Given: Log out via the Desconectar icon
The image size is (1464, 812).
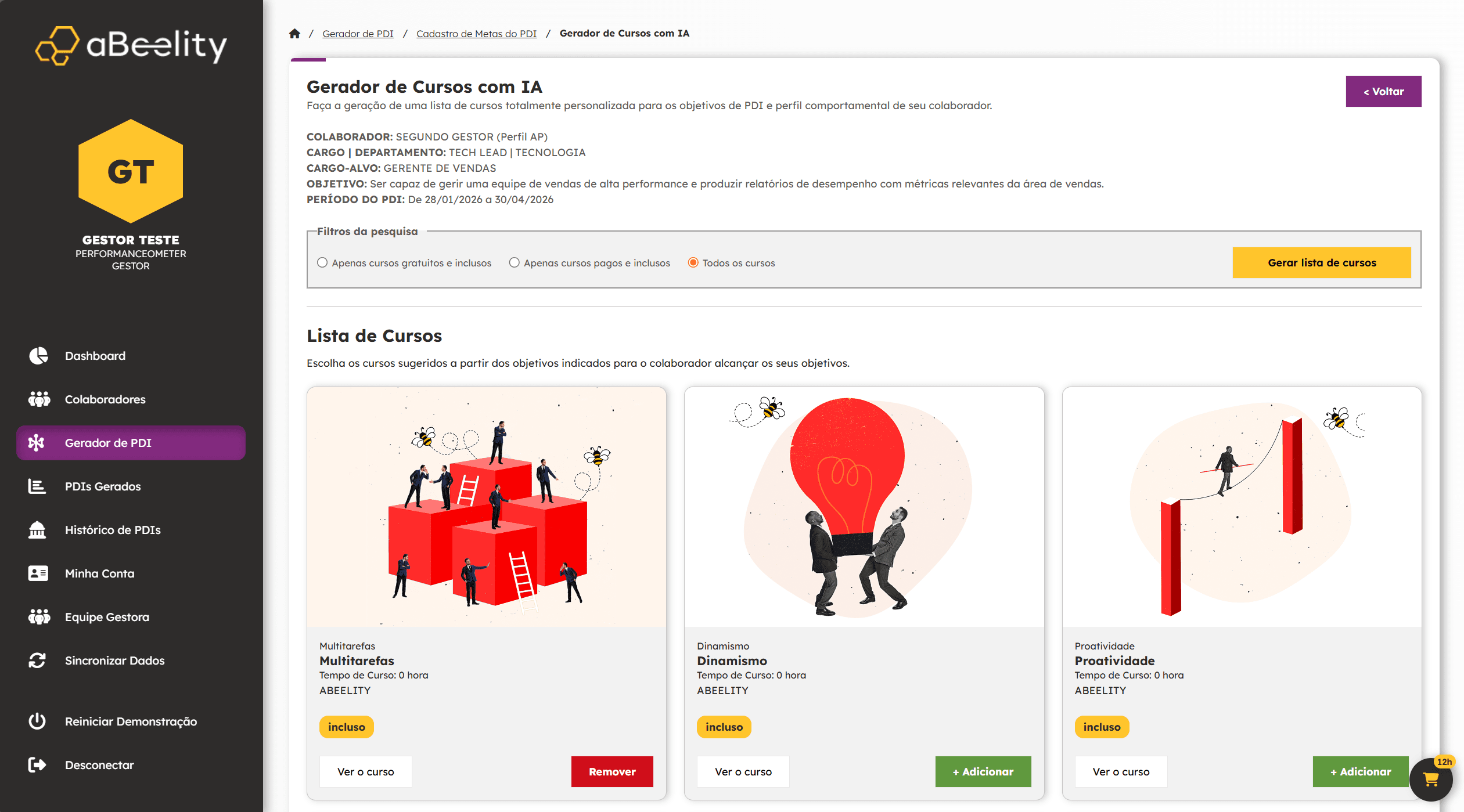Looking at the screenshot, I should 37,764.
